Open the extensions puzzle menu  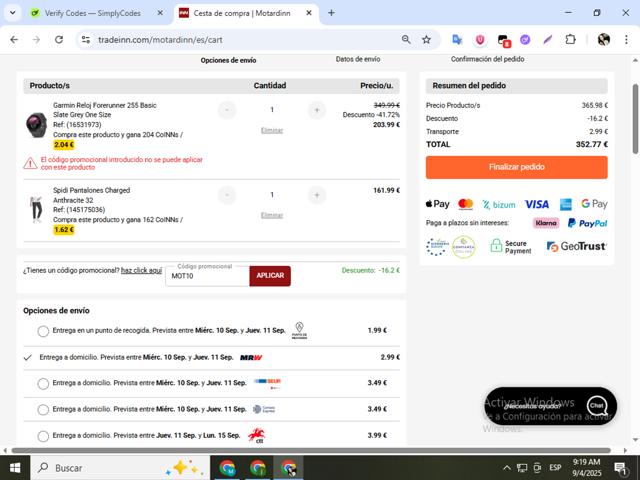(x=570, y=40)
